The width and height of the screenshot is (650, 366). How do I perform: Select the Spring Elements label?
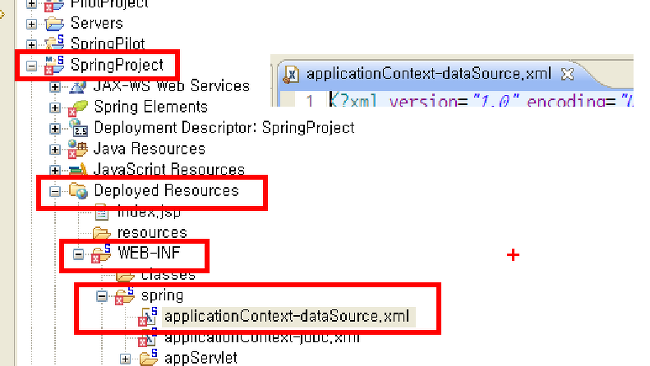pyautogui.click(x=150, y=107)
